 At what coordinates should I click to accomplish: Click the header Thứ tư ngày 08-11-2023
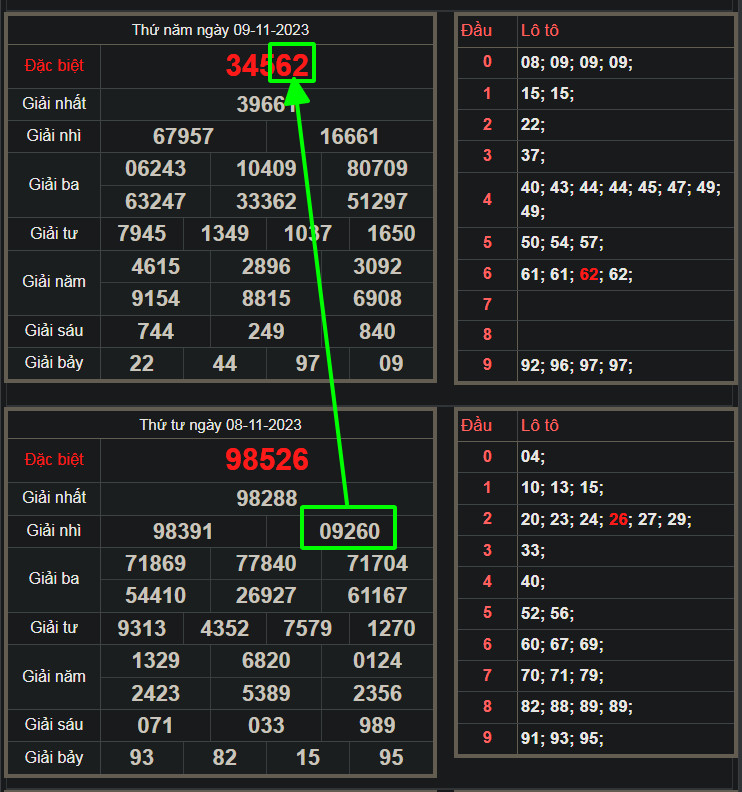tap(220, 425)
